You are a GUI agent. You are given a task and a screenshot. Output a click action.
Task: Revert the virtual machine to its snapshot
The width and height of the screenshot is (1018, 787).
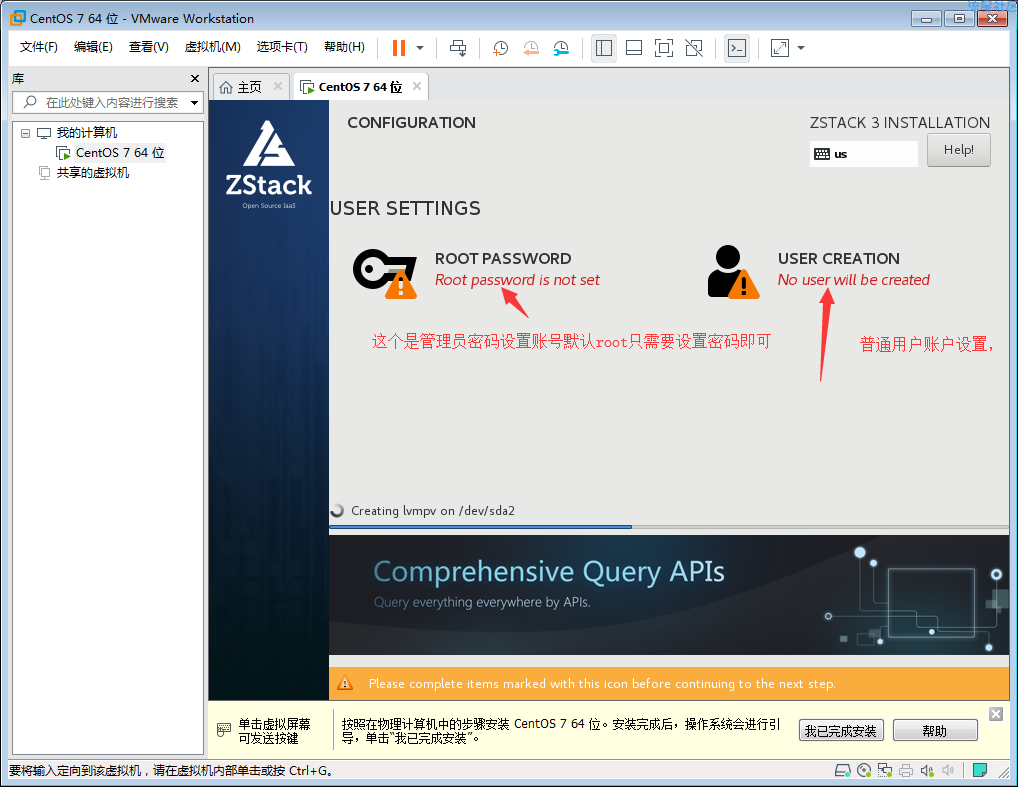[x=530, y=48]
